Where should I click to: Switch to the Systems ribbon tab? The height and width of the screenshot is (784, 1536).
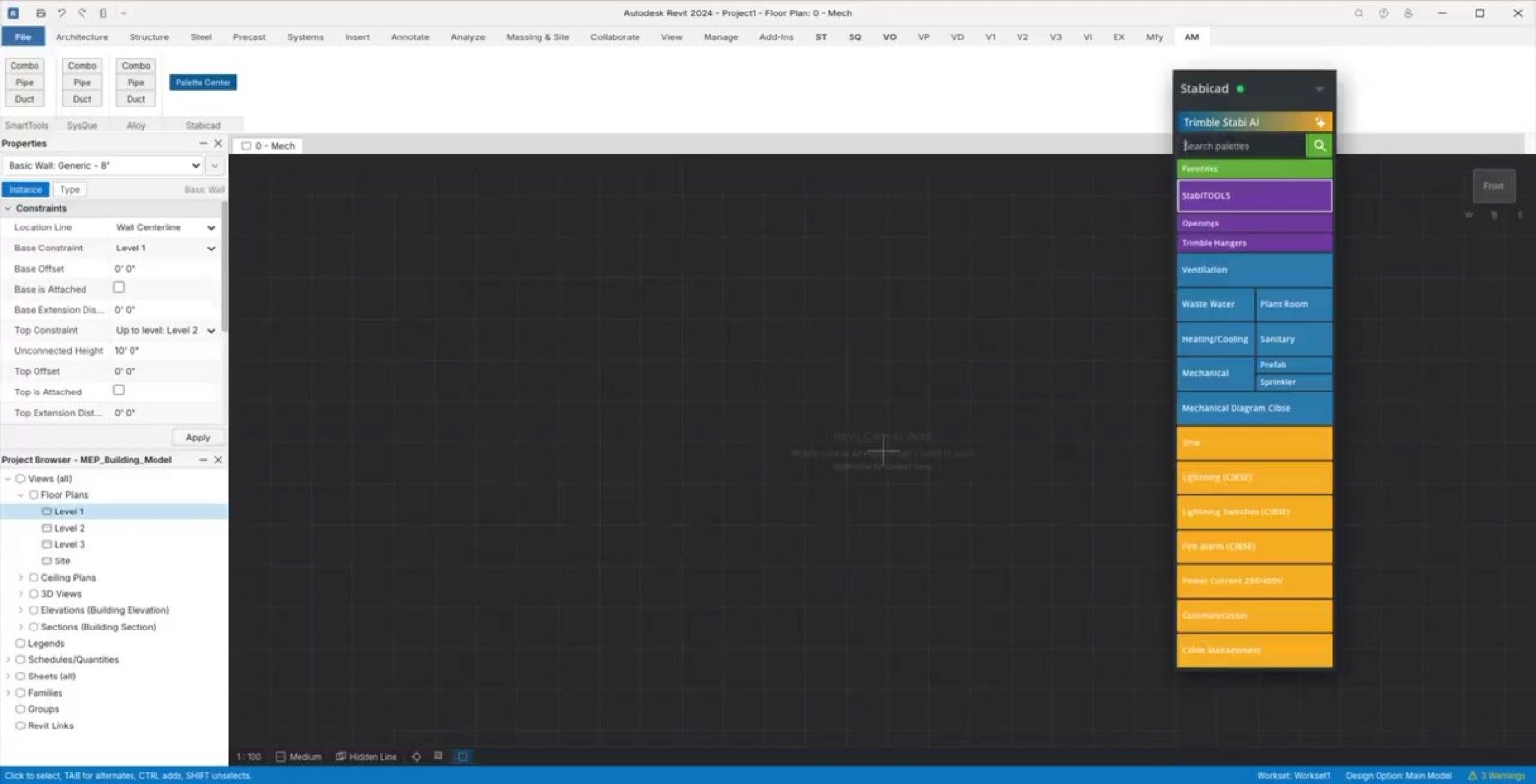click(305, 37)
